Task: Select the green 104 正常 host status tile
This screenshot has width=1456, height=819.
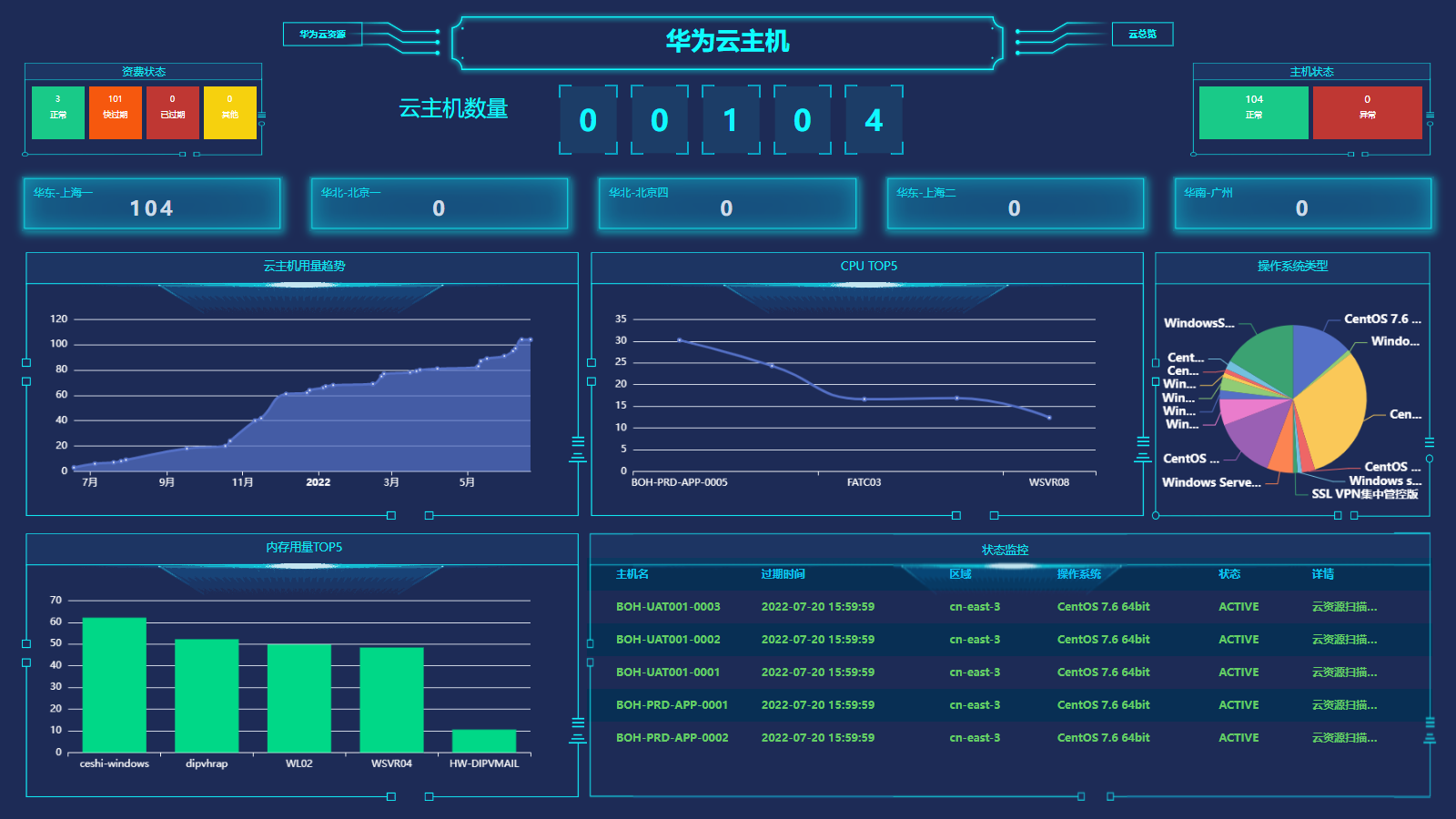Action: point(1253,113)
